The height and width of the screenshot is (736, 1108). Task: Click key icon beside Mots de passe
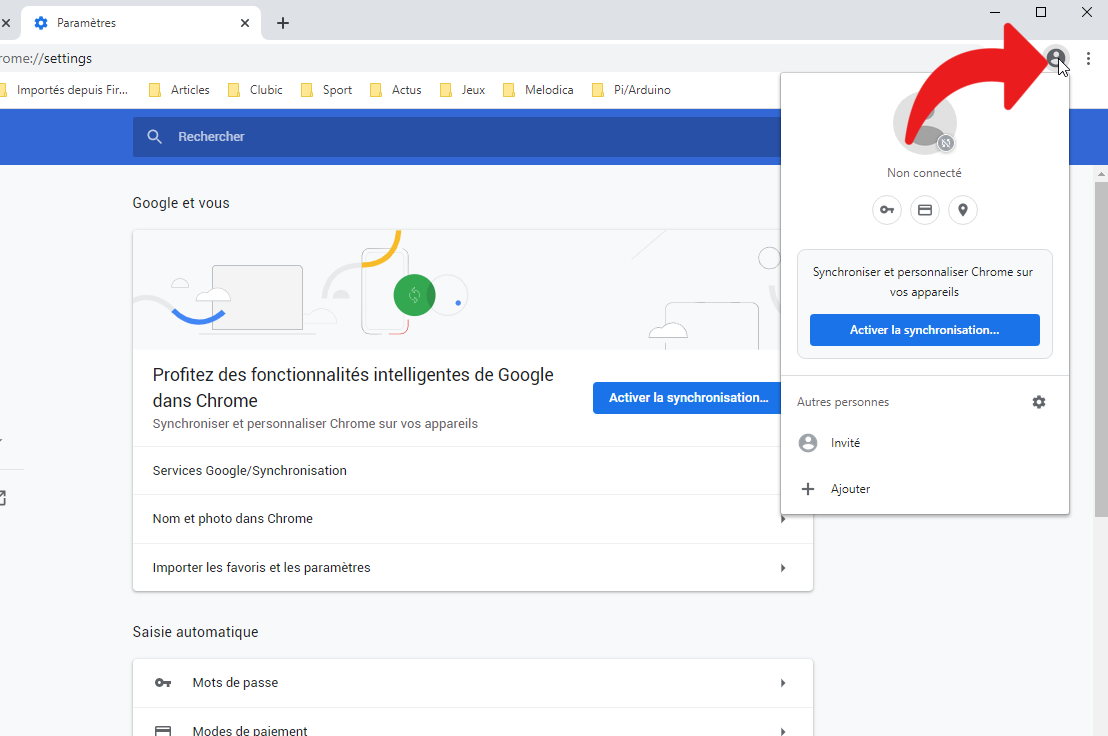163,683
